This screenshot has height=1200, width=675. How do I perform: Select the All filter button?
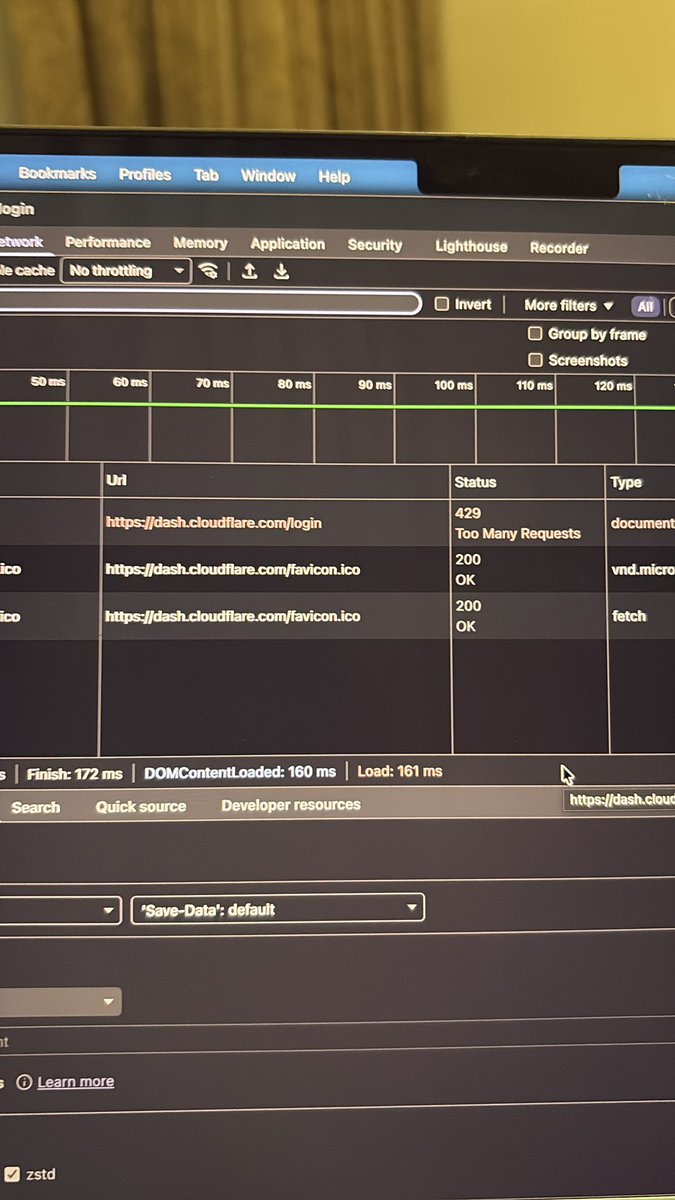[x=645, y=307]
